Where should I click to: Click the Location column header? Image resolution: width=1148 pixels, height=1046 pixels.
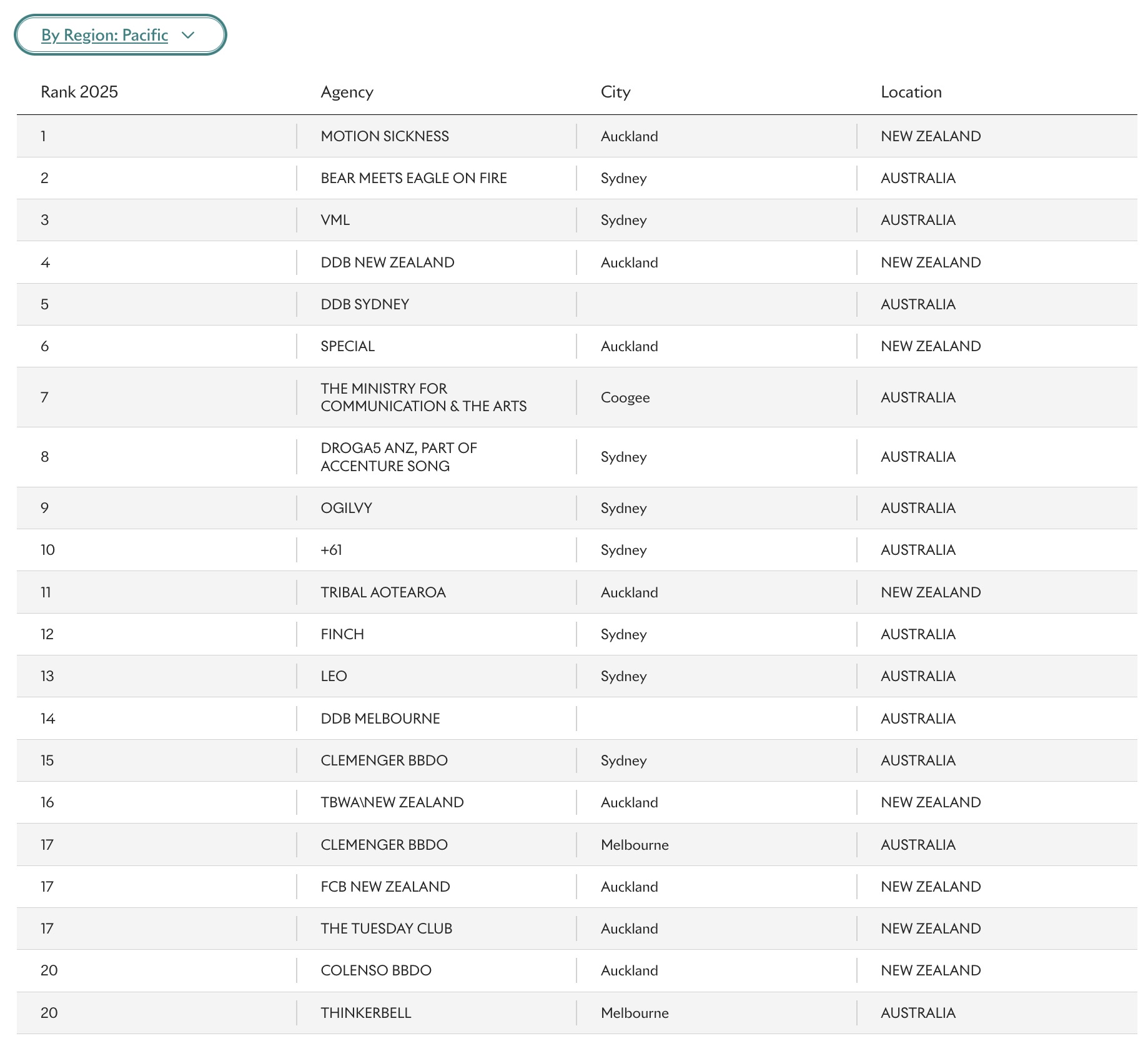point(911,92)
